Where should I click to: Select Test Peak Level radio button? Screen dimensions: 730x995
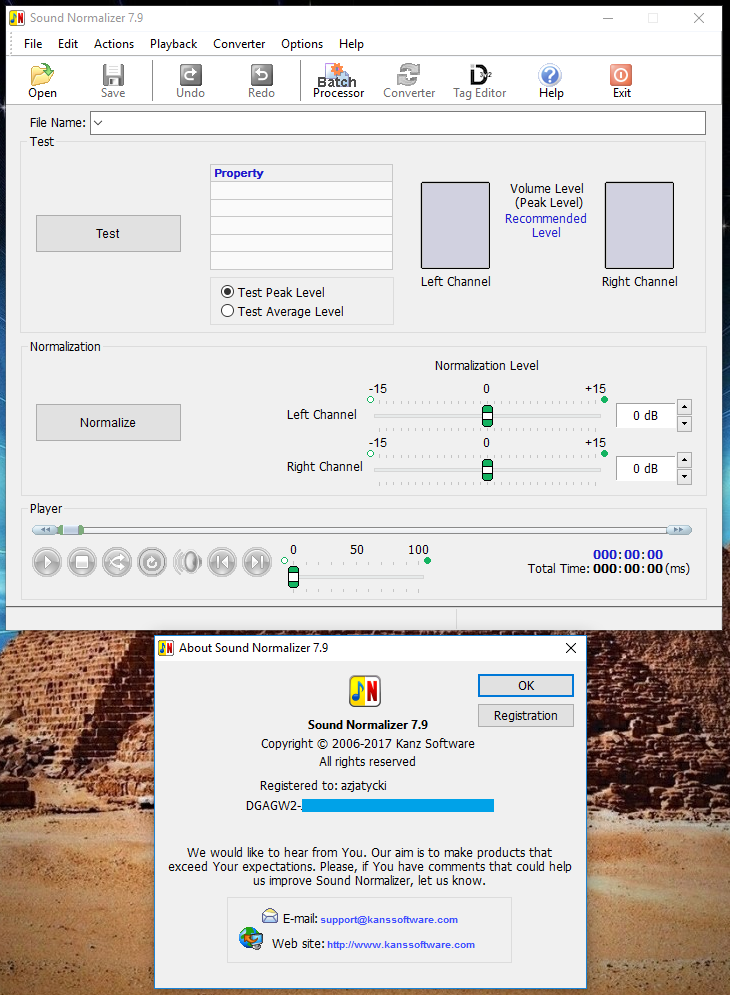tap(227, 292)
